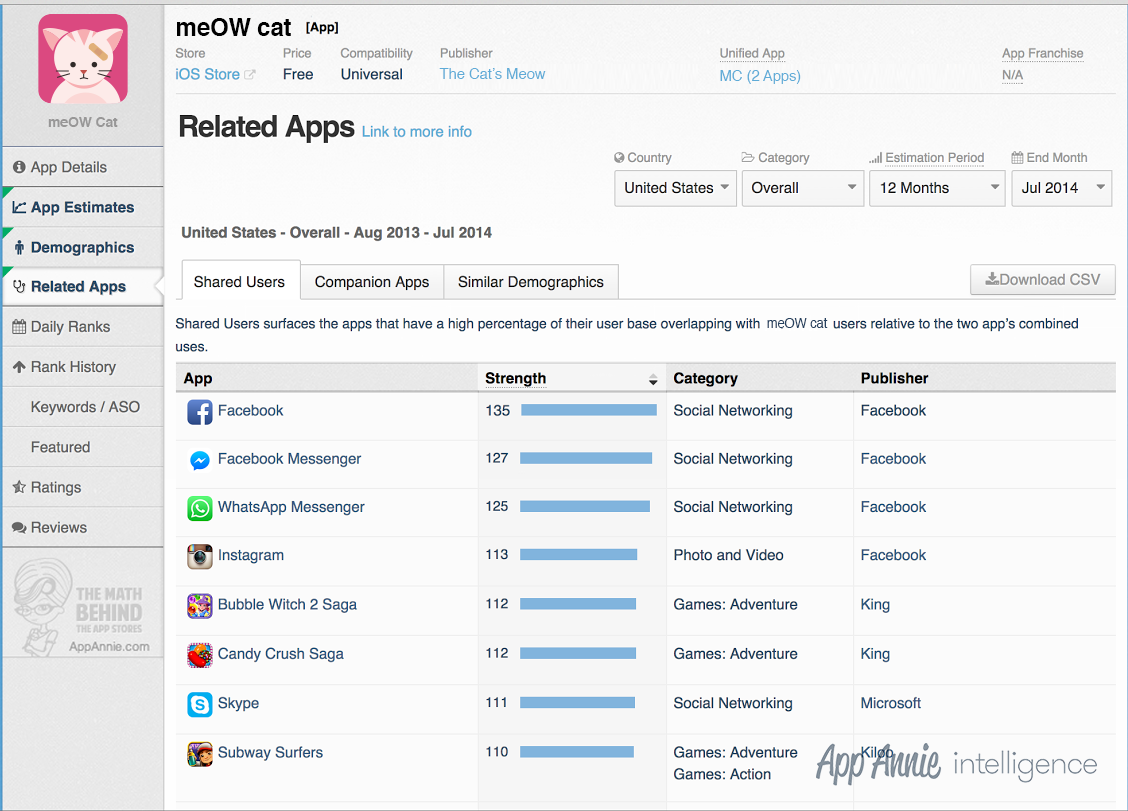Click the info icon beside App Details
Image resolution: width=1128 pixels, height=811 pixels.
[x=19, y=167]
